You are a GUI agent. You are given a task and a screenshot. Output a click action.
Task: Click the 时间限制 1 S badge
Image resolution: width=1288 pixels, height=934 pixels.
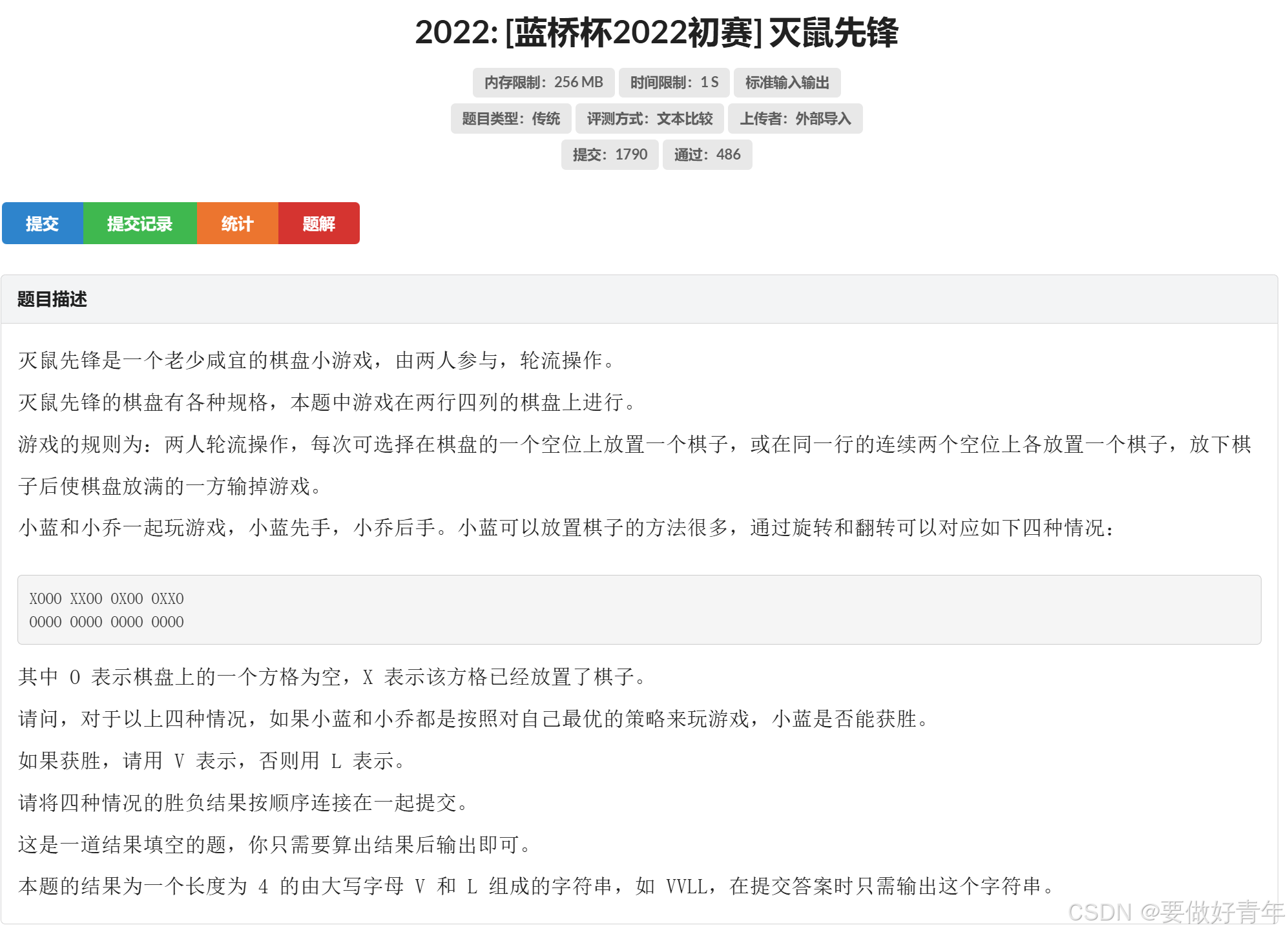click(674, 83)
